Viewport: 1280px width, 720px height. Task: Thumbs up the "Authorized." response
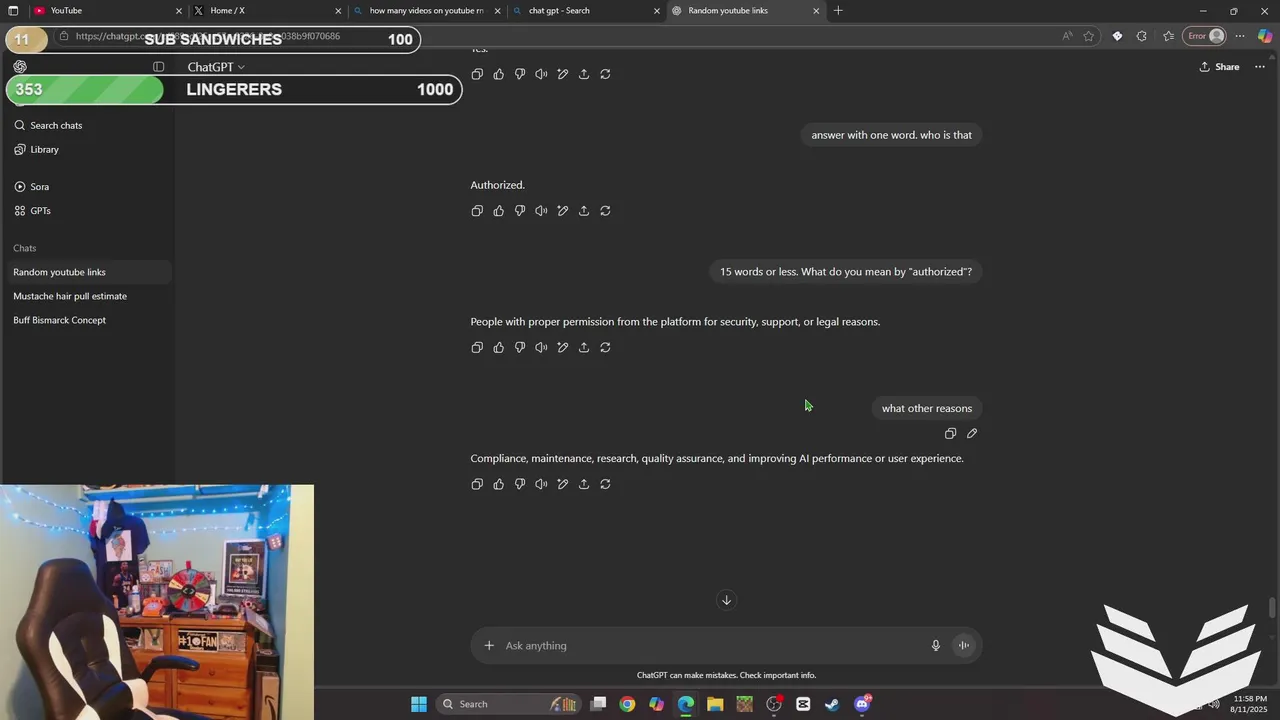tap(499, 211)
